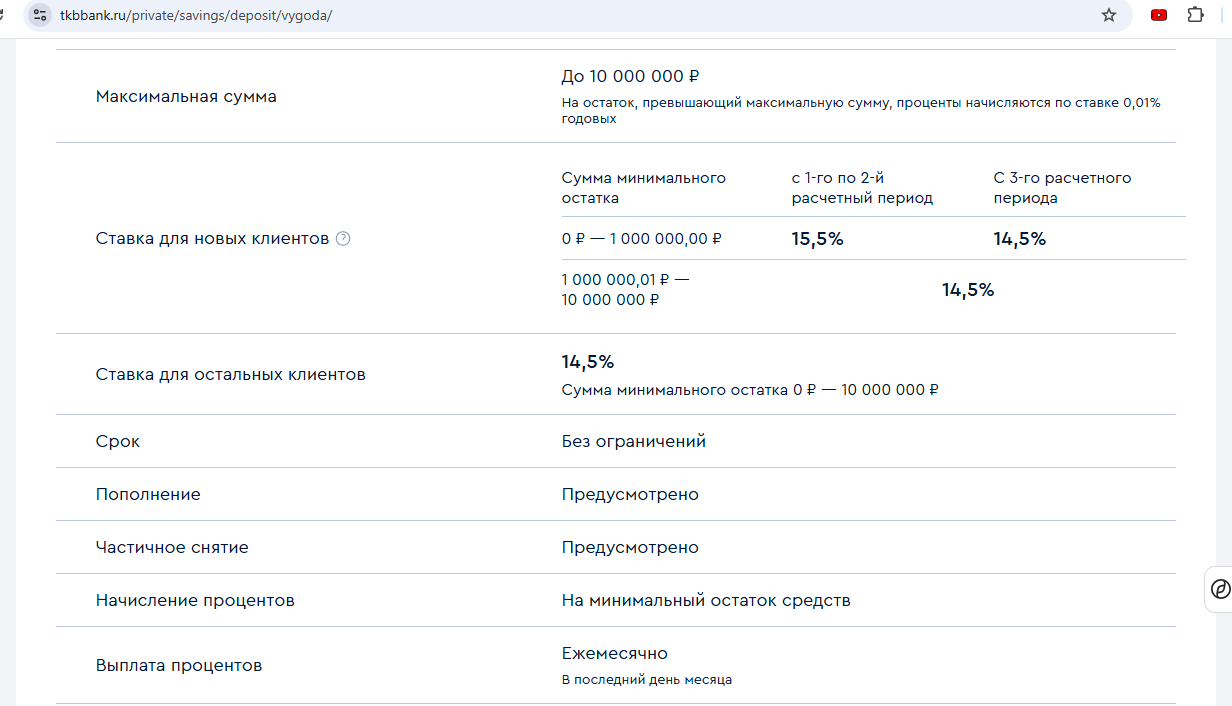The height and width of the screenshot is (706, 1232).
Task: Click 'С 3-го расчетного периода' column header
Action: pos(1062,188)
